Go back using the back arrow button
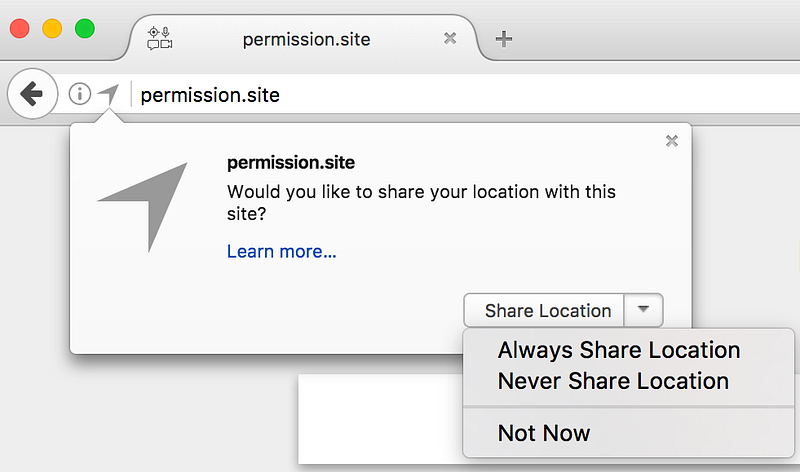Viewport: 800px width, 472px height. pyautogui.click(x=32, y=94)
